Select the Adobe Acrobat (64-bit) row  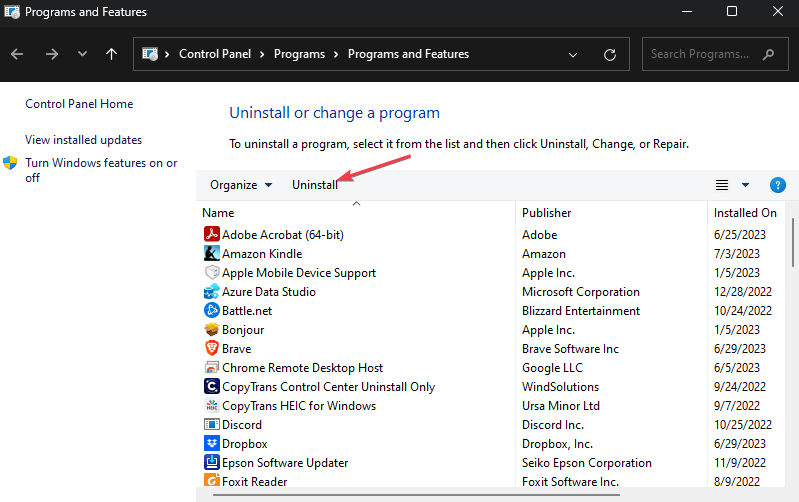[x=491, y=234]
